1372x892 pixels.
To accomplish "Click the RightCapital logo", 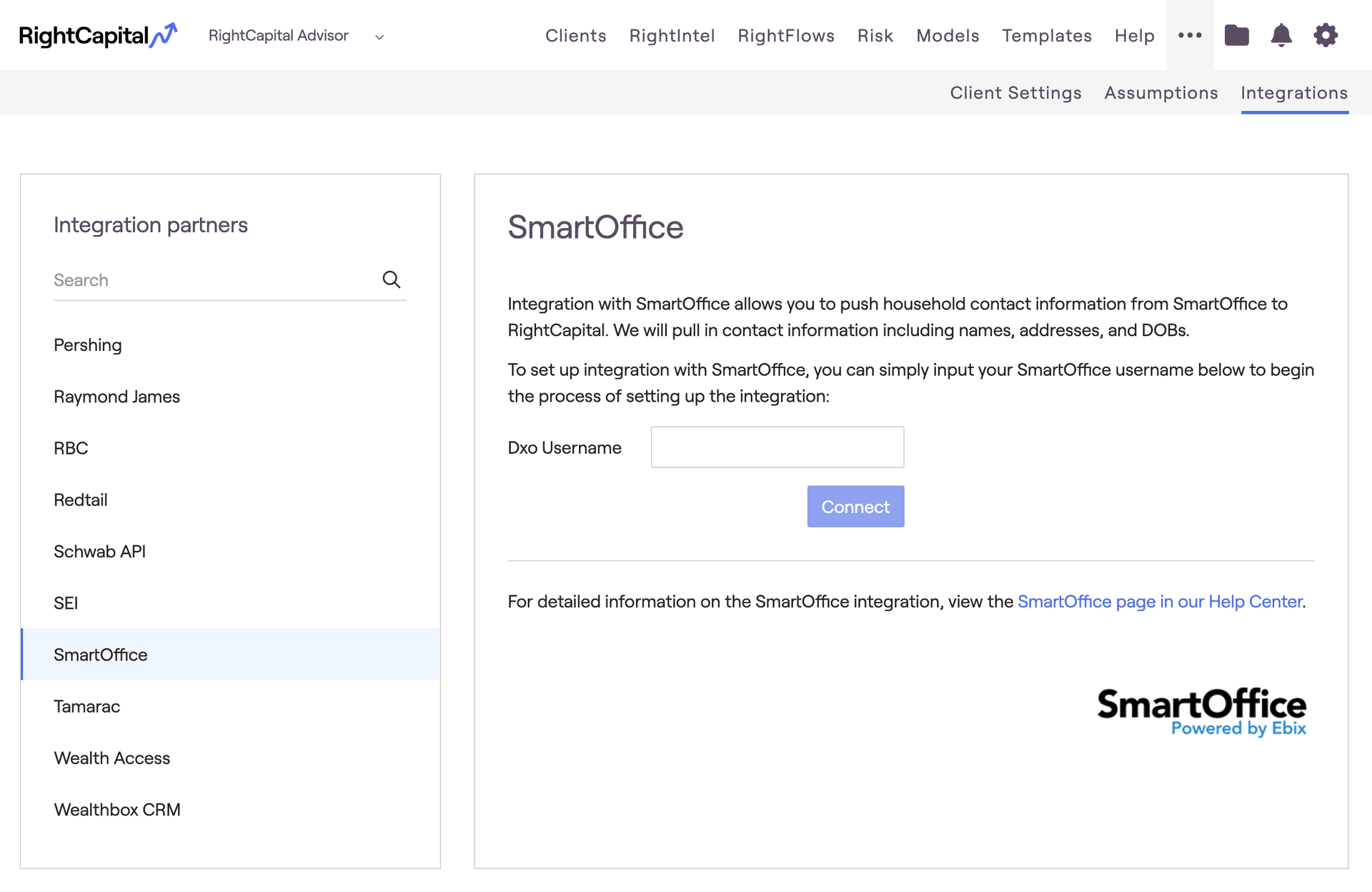I will point(98,35).
